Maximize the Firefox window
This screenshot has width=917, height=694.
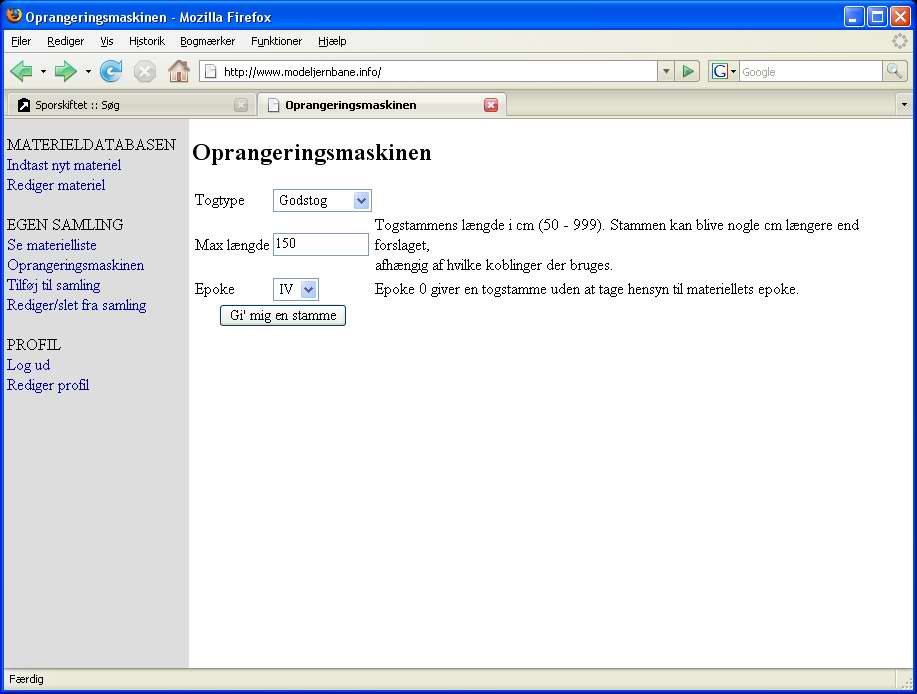pyautogui.click(x=877, y=16)
